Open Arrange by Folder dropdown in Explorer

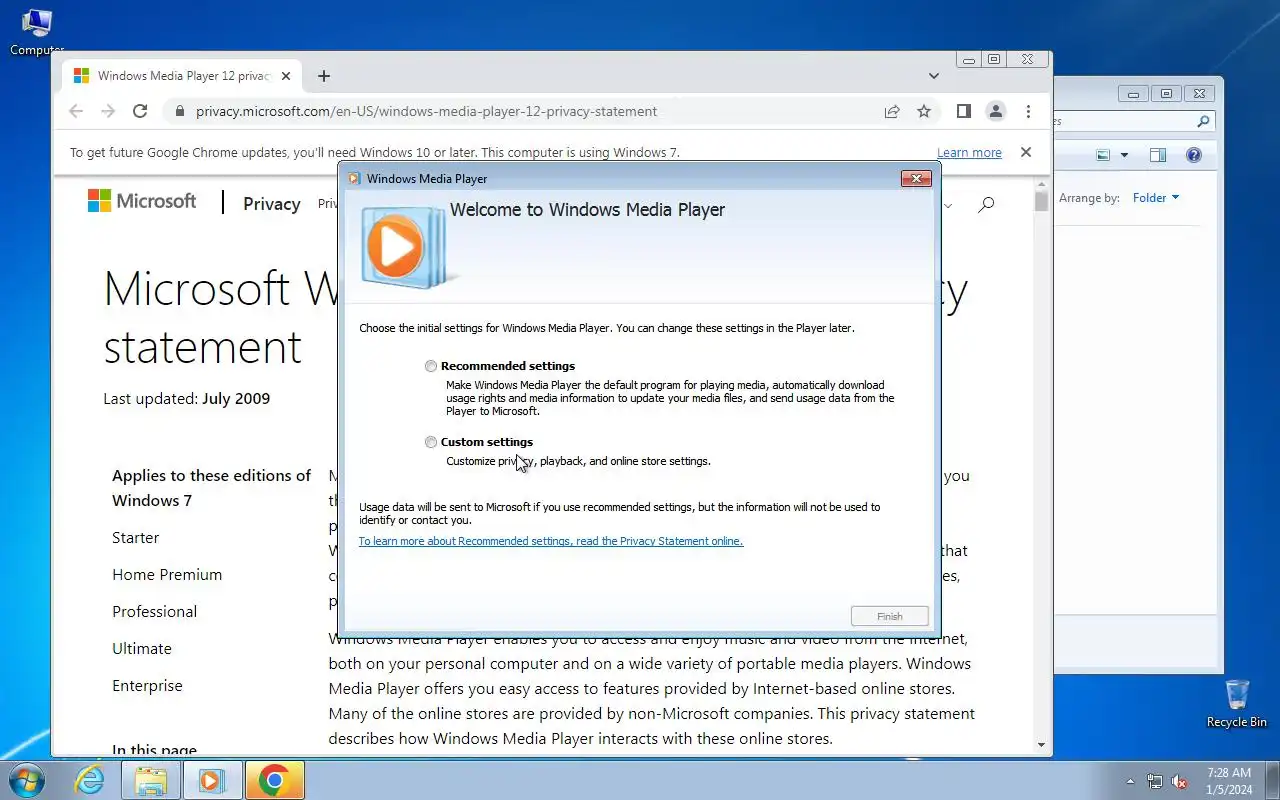coord(1156,198)
